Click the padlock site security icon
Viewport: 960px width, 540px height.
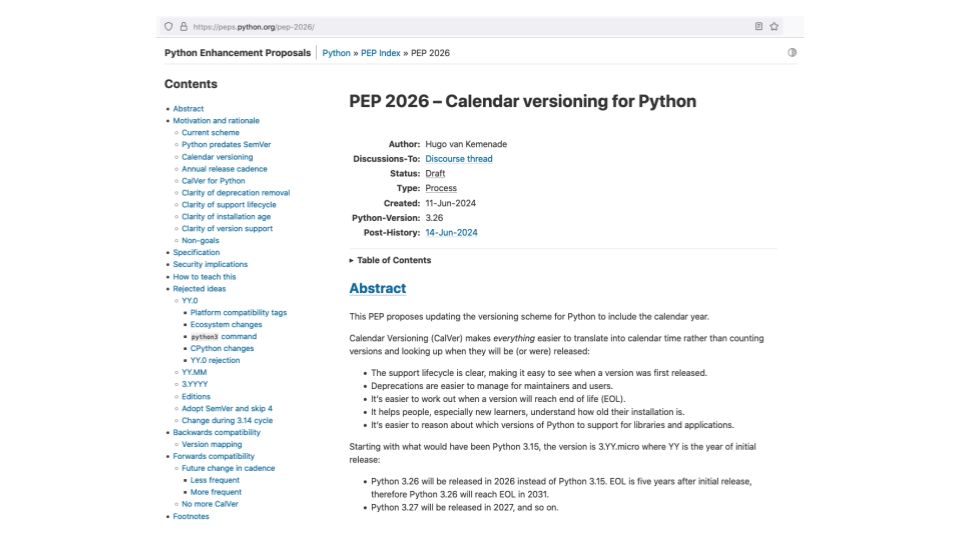point(183,26)
